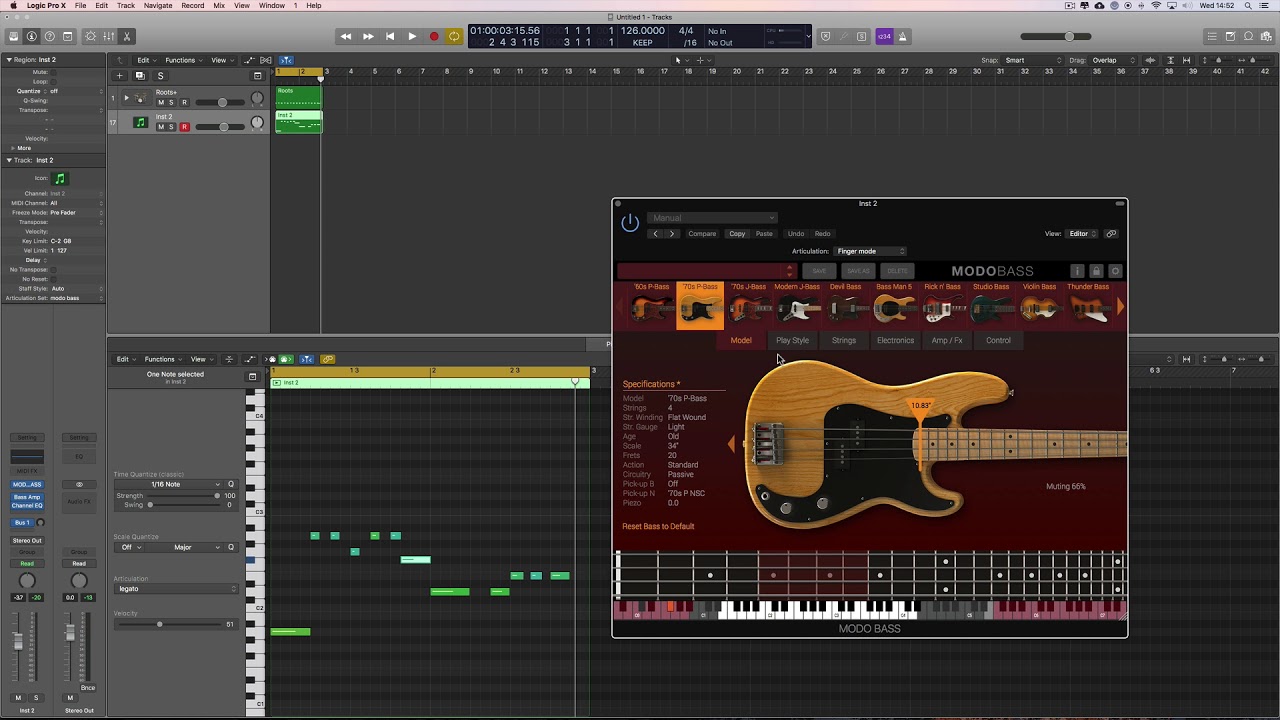The width and height of the screenshot is (1280, 720).
Task: Open the View Editor dropdown in plugin
Action: pyautogui.click(x=1082, y=234)
